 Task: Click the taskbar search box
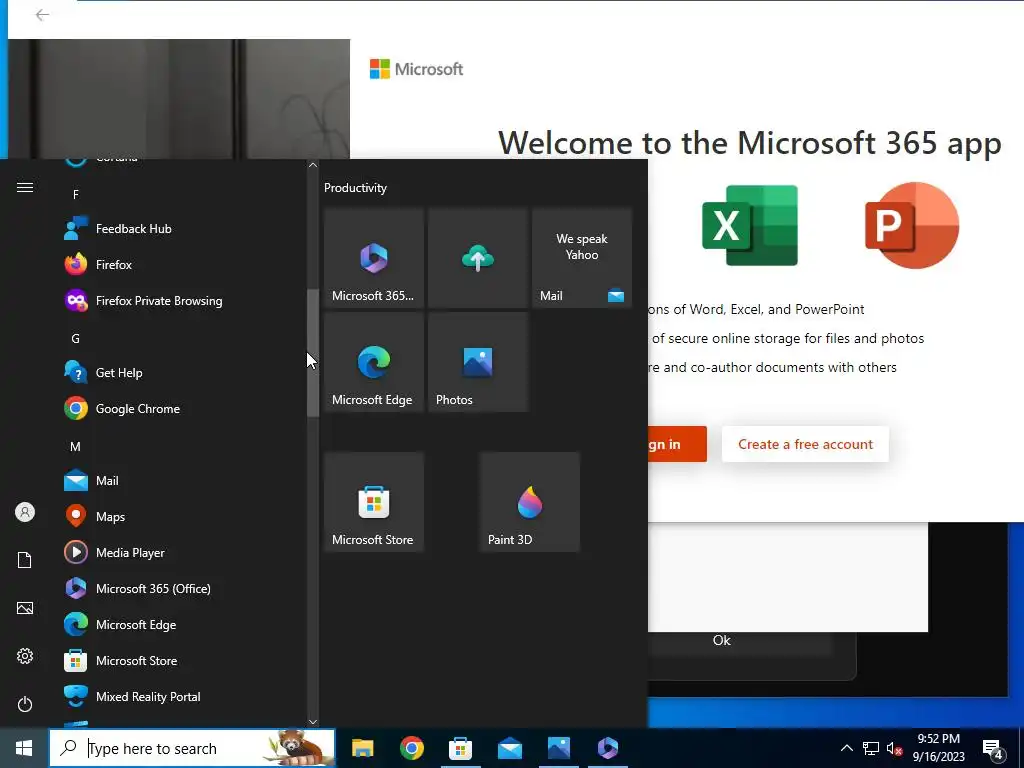tap(192, 748)
